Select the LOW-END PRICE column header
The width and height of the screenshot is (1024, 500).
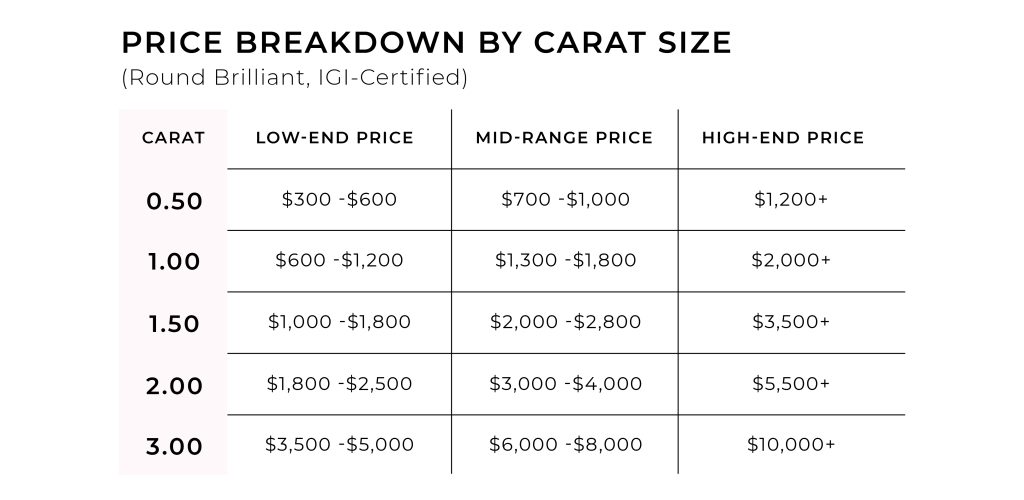coord(335,138)
